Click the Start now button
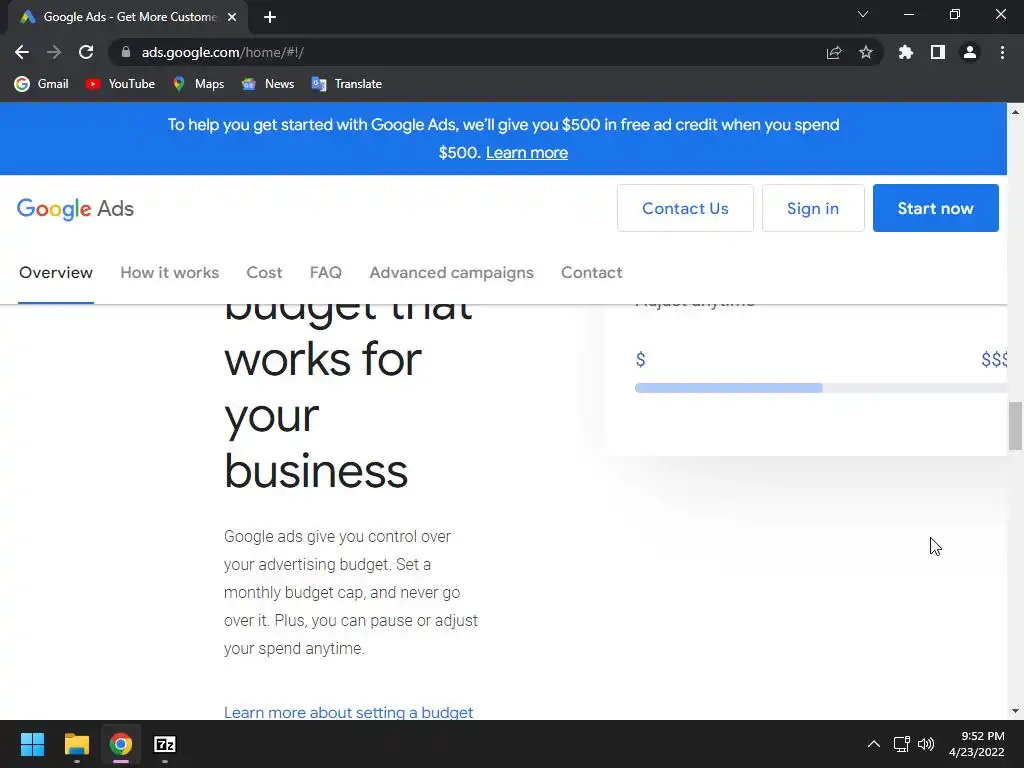 [x=936, y=208]
